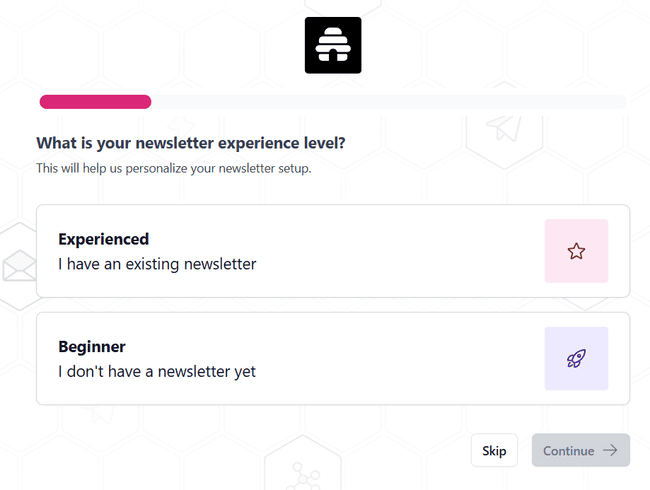The height and width of the screenshot is (490, 650).
Task: Click the faint network nodes icon at bottom
Action: [299, 474]
